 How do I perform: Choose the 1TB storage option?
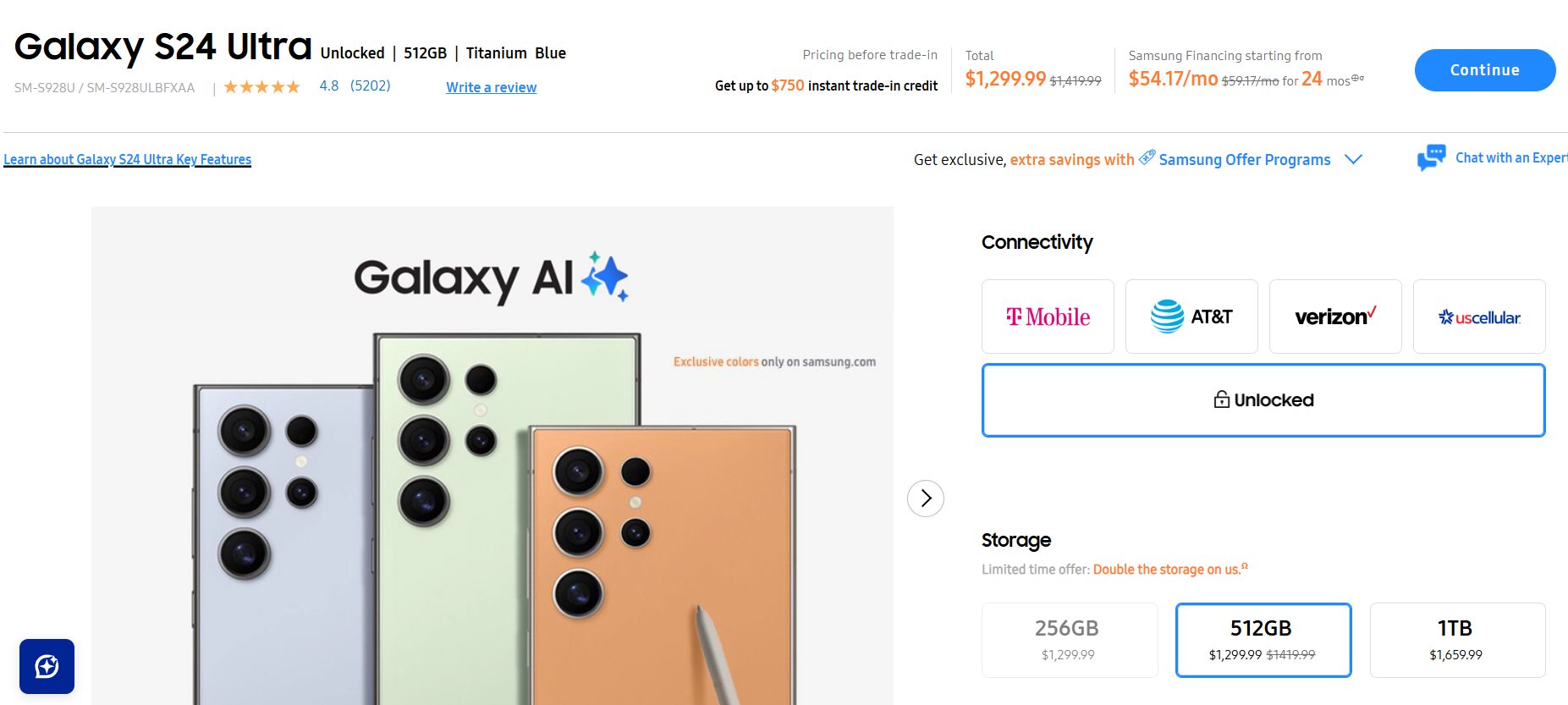pos(1456,640)
